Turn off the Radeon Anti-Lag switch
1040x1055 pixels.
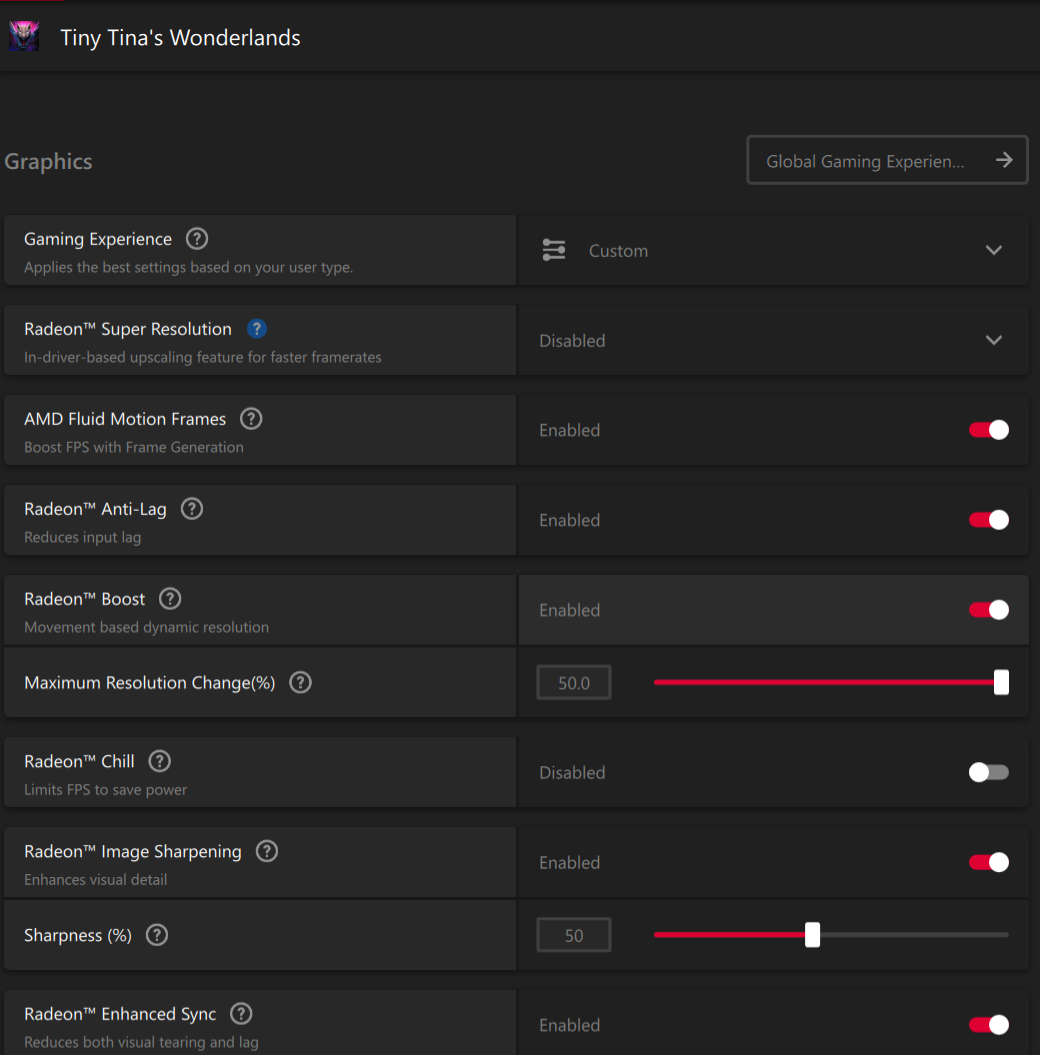pyautogui.click(x=988, y=520)
